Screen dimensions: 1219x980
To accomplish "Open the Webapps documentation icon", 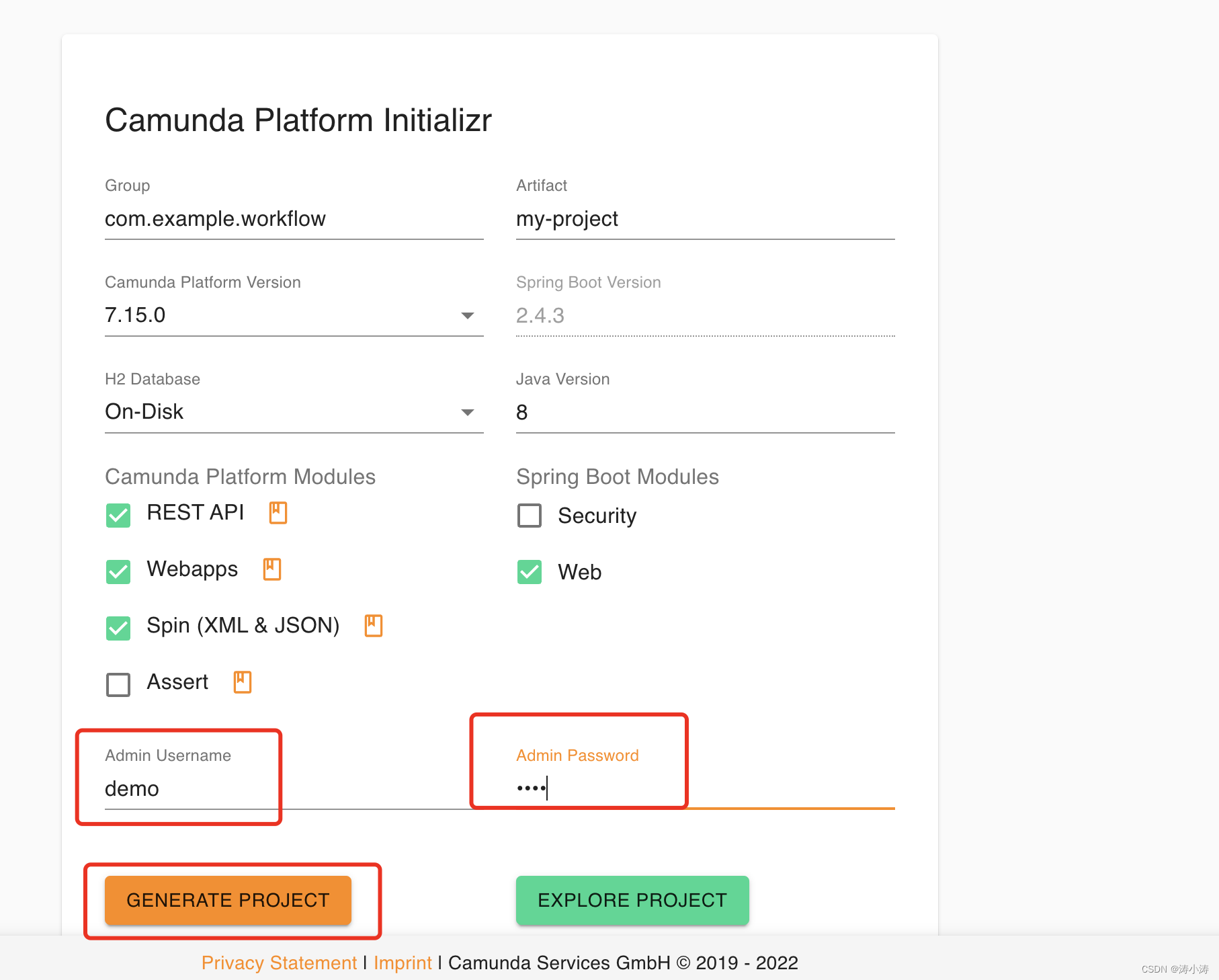I will (272, 569).
